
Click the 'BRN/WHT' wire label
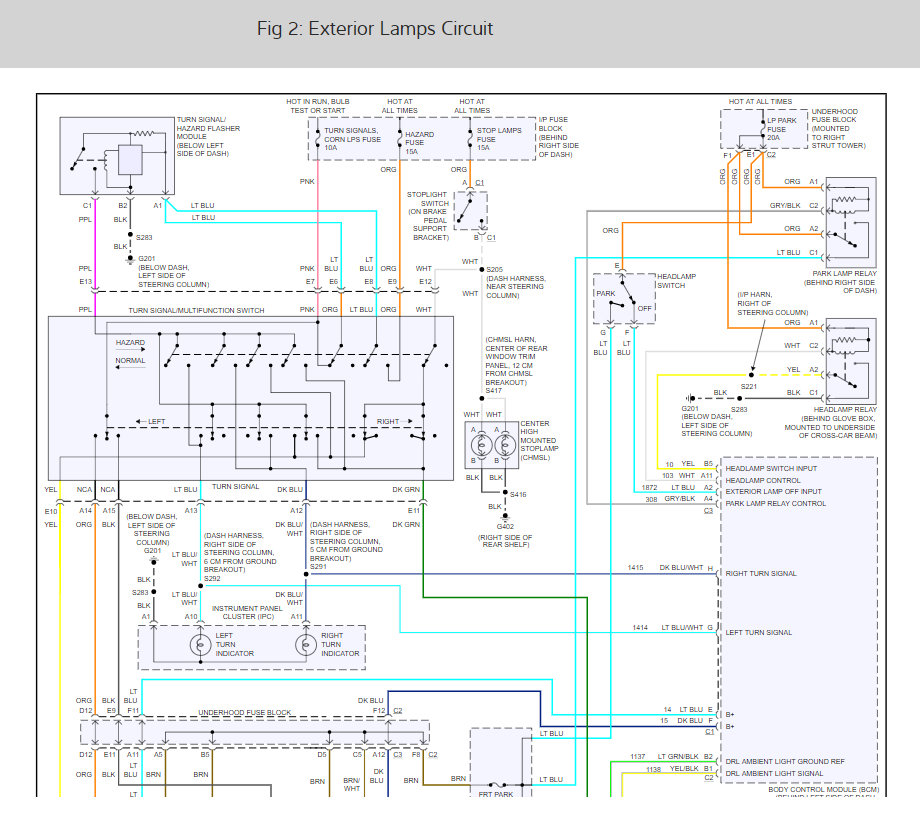tap(351, 785)
